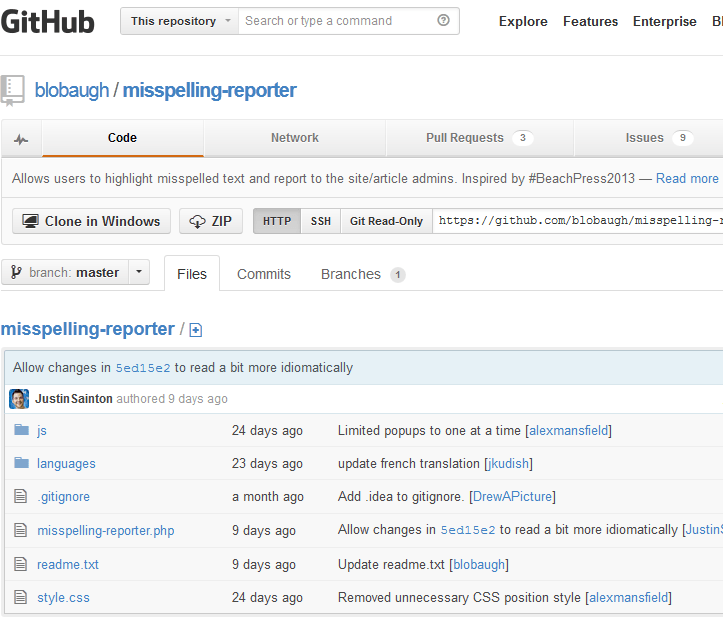Open the .gitignore file
Viewport: 723px width, 630px height.
pyautogui.click(x=64, y=497)
